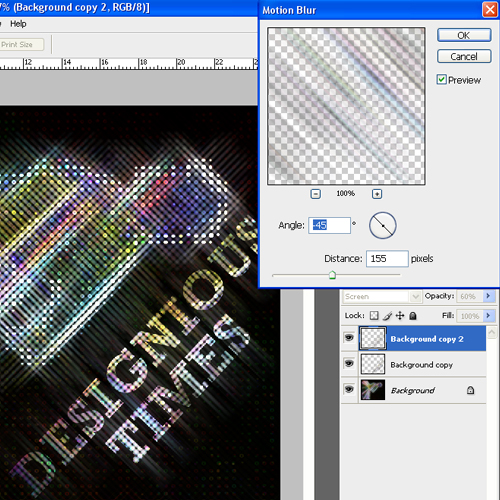Select the Background copy 2 layer name
The image size is (500, 500).
point(427,339)
